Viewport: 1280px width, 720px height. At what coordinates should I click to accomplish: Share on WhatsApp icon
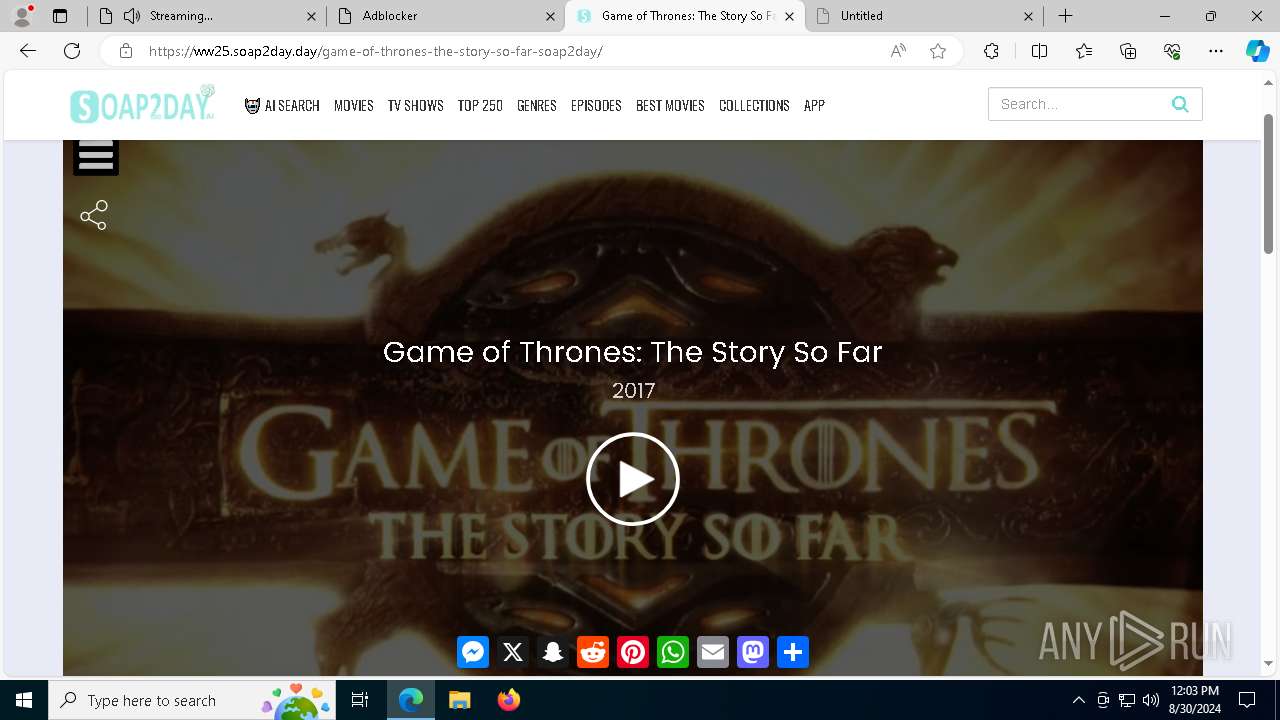(x=673, y=652)
